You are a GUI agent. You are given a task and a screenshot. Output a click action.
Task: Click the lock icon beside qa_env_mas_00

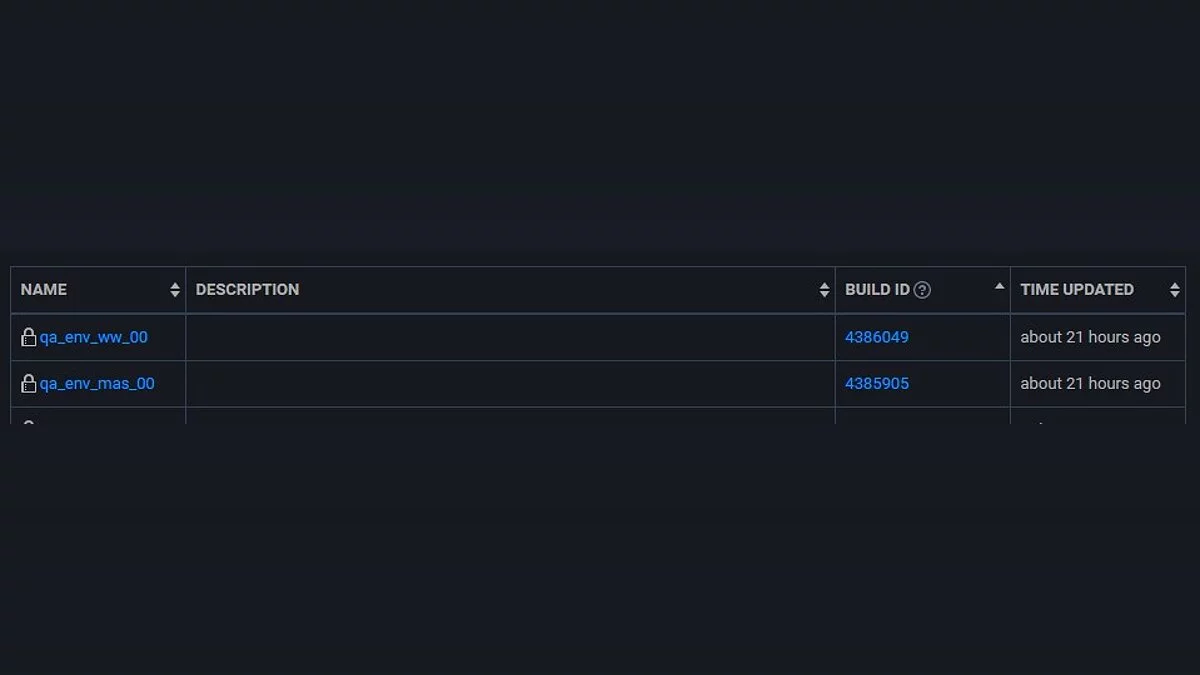point(29,384)
